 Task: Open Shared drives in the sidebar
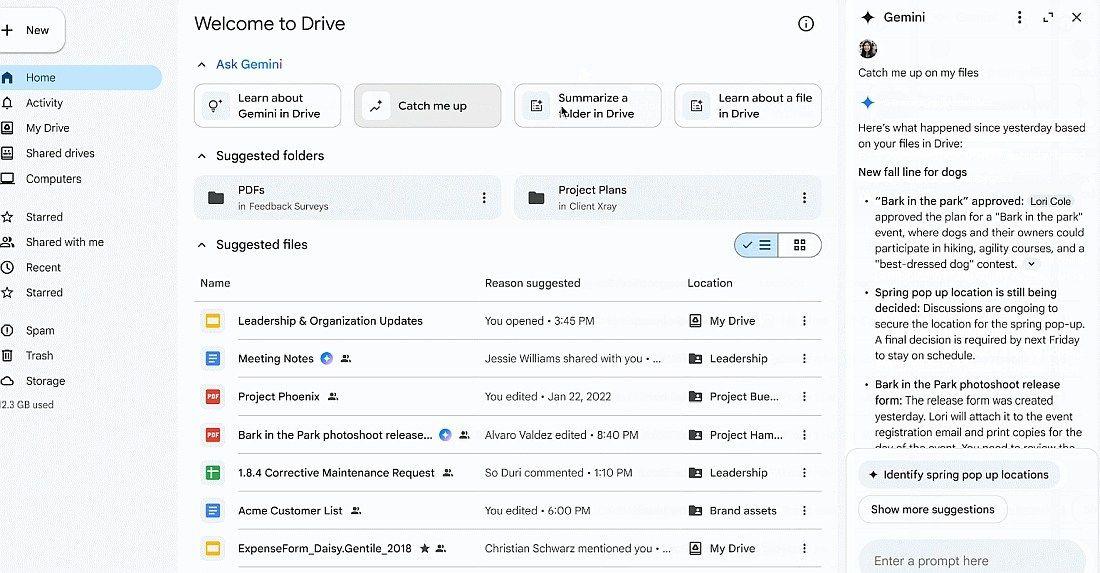tap(60, 153)
